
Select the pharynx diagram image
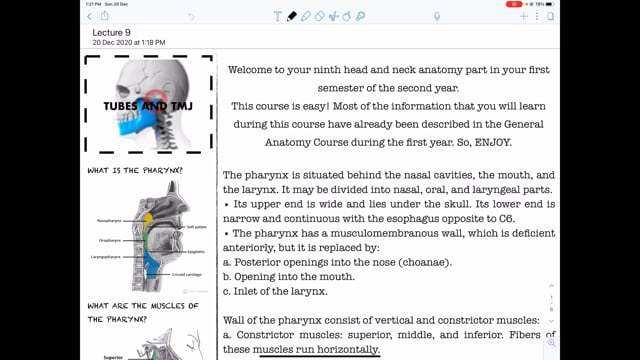tap(150, 237)
